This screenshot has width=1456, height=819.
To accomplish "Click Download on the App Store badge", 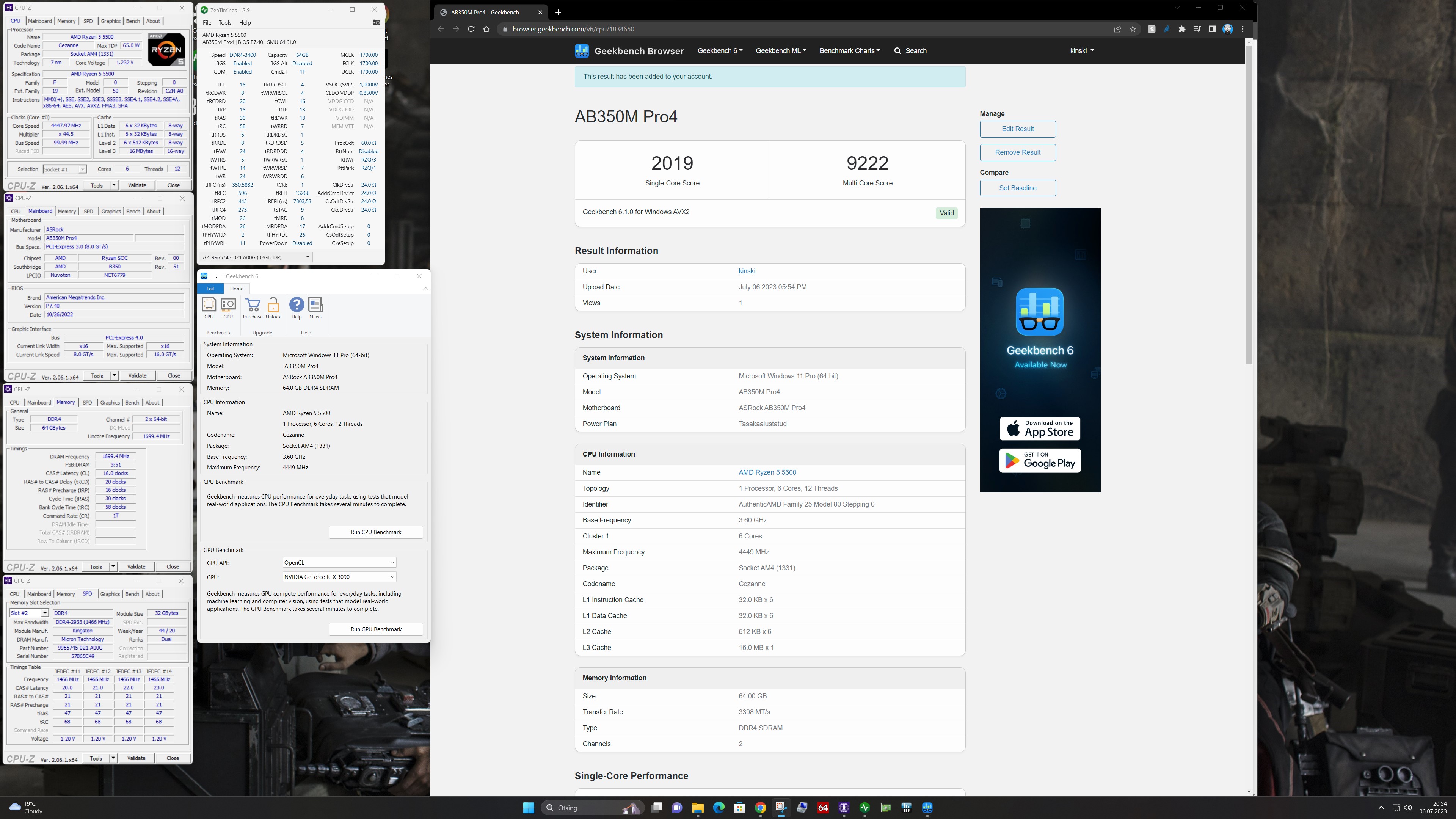I will click(x=1039, y=429).
